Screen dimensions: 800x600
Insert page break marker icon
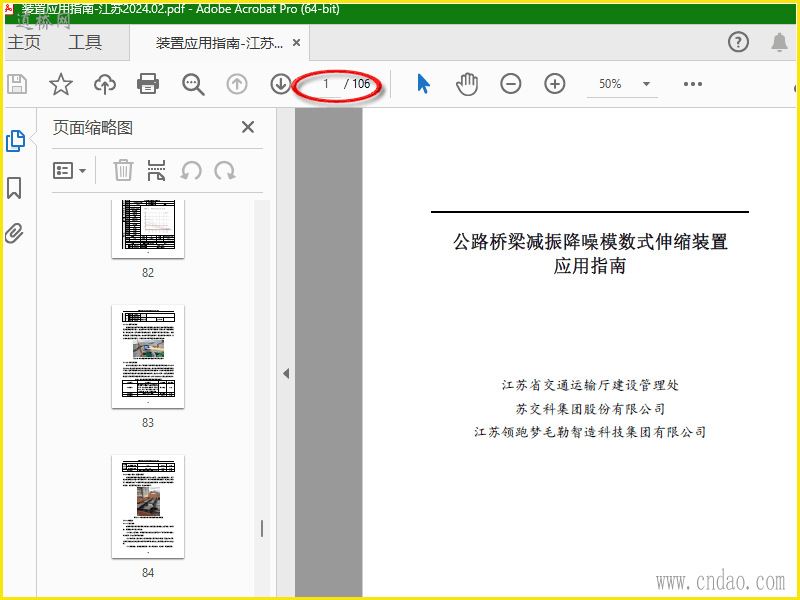[x=156, y=170]
